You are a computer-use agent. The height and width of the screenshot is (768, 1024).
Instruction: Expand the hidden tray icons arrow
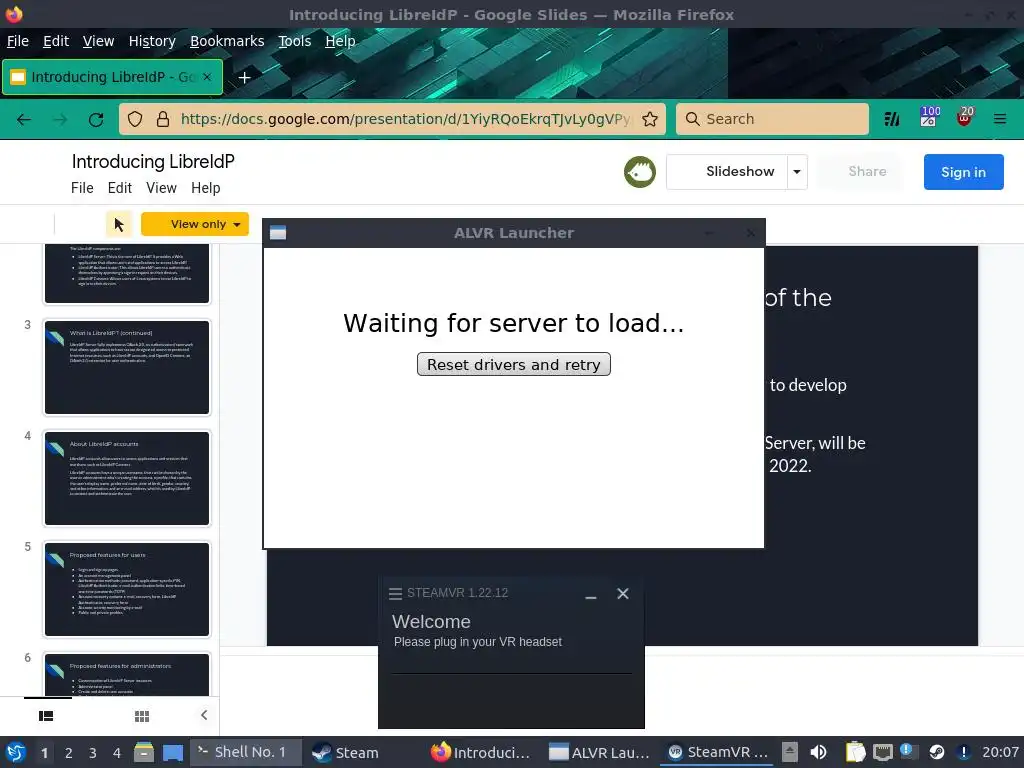click(x=790, y=752)
